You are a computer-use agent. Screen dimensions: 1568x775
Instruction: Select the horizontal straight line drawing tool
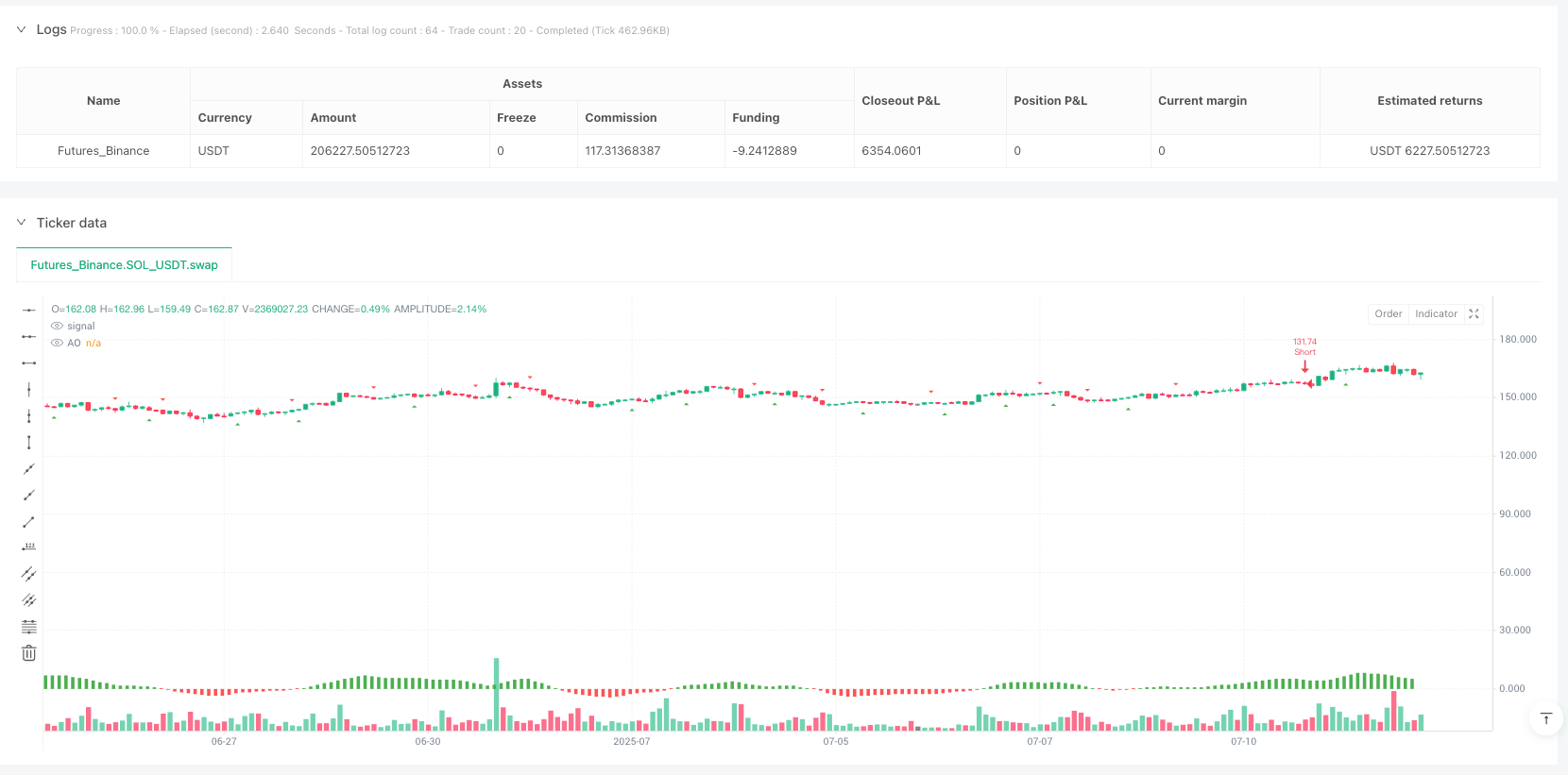pyautogui.click(x=29, y=310)
